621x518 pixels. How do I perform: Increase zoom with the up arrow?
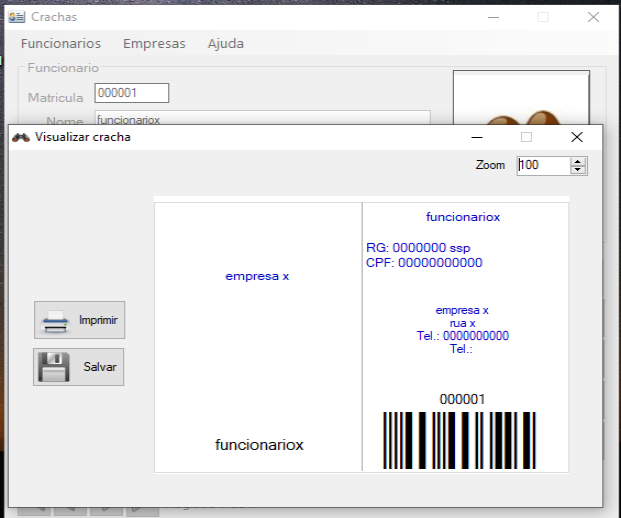[x=578, y=161]
